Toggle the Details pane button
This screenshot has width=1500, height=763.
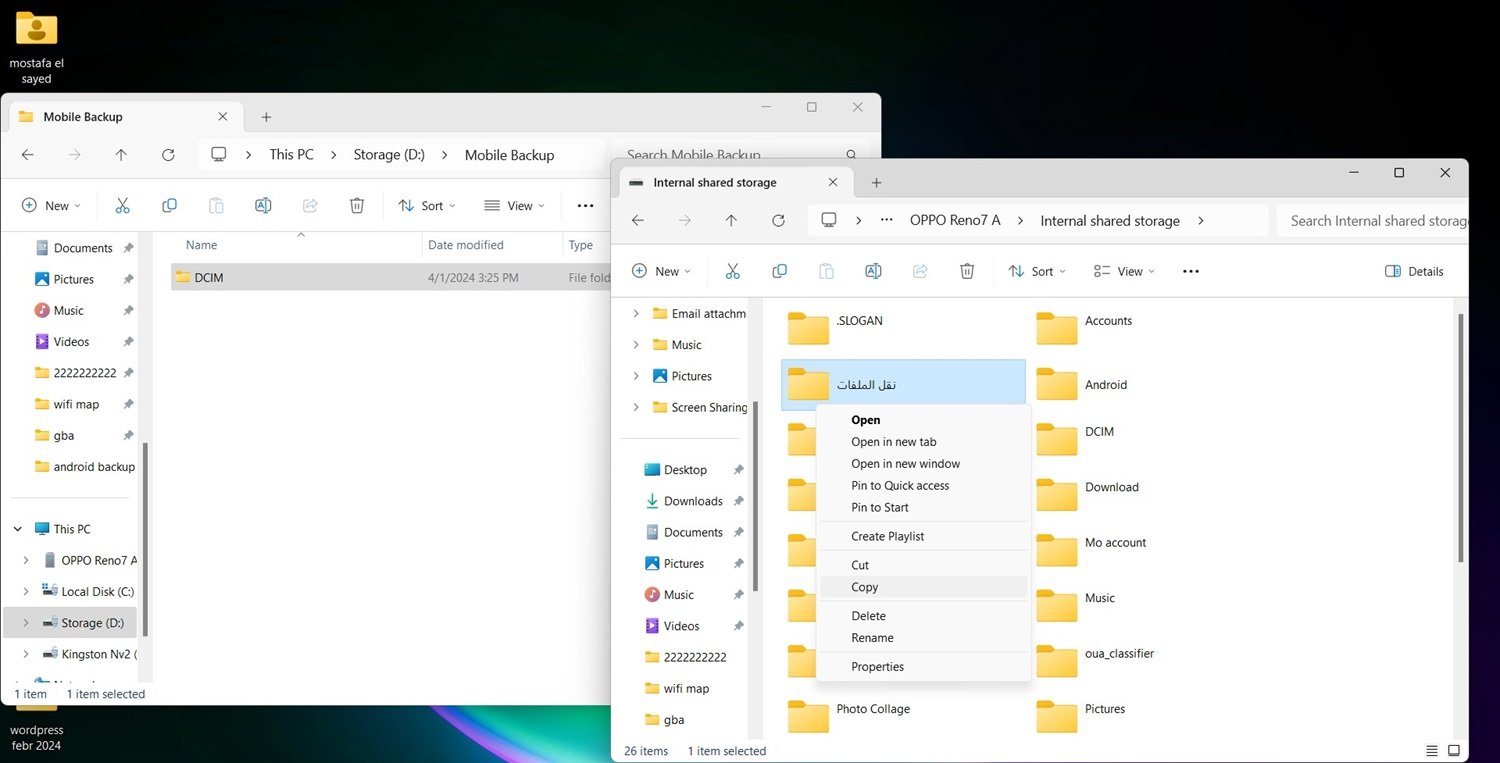(x=1414, y=271)
